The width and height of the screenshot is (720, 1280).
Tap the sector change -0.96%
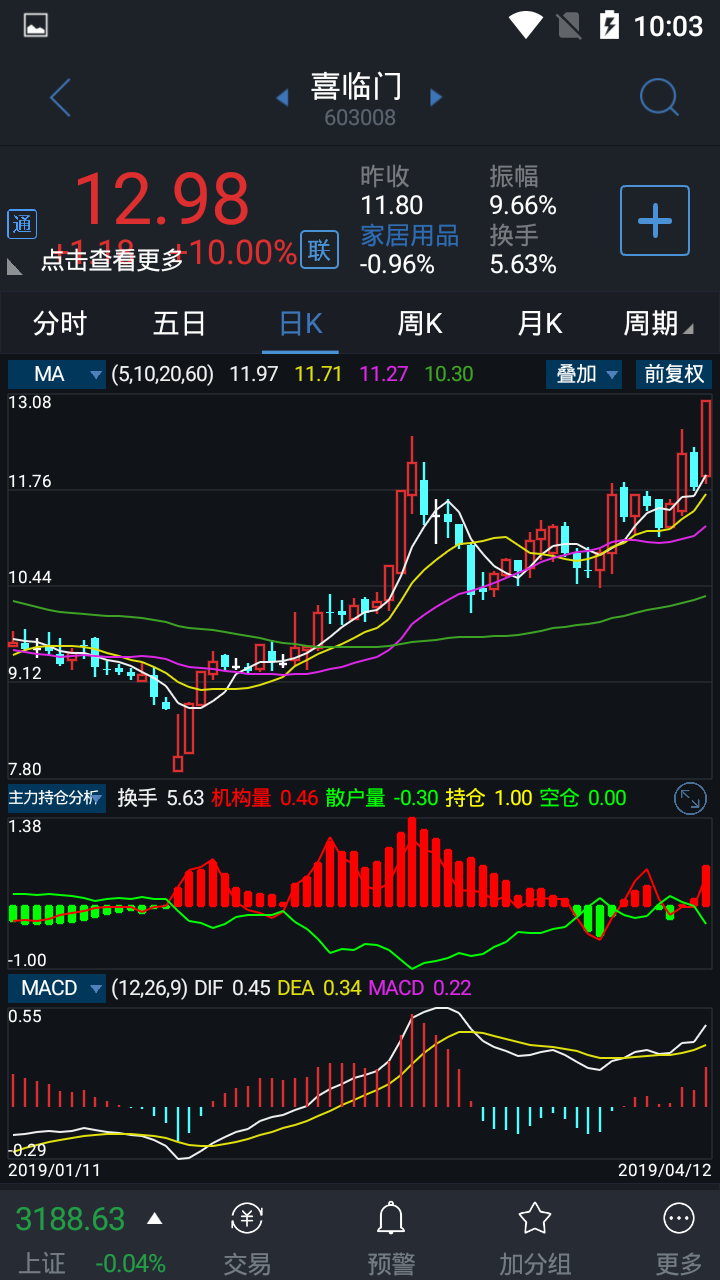tap(397, 264)
